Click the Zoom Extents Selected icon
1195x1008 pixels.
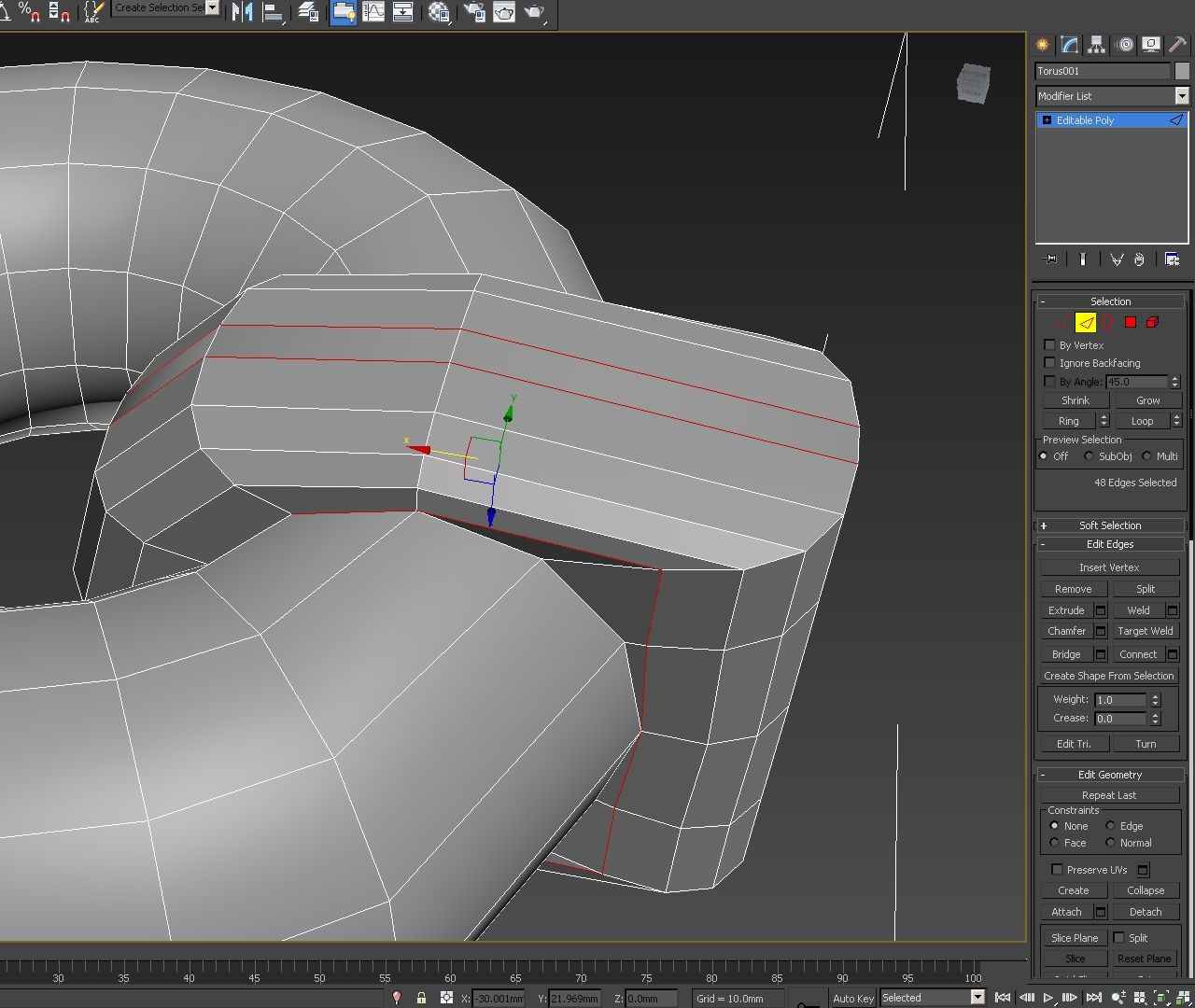[1160, 997]
